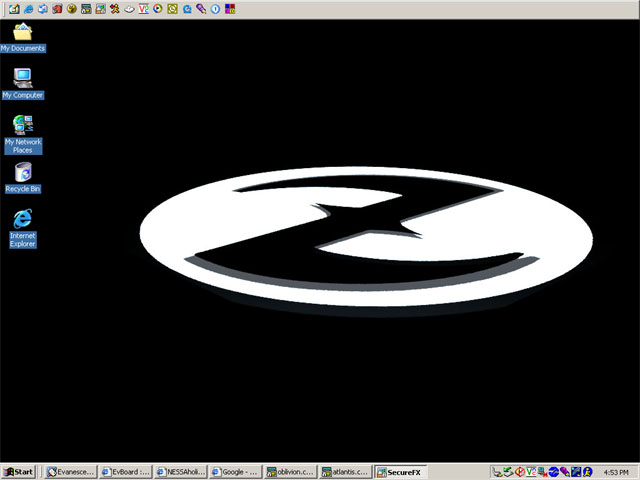The image size is (640, 480).
Task: Click the blue circle with yellow lines tray icon
Action: [553, 472]
